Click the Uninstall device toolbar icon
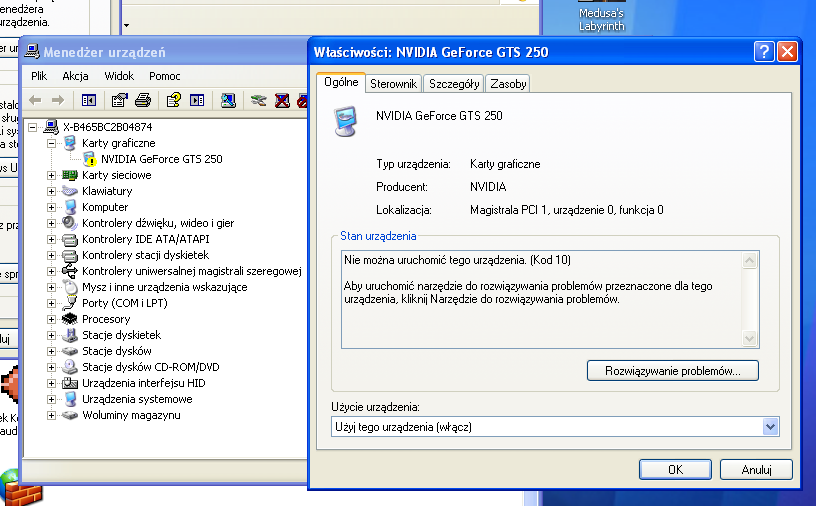816x506 pixels. click(282, 100)
